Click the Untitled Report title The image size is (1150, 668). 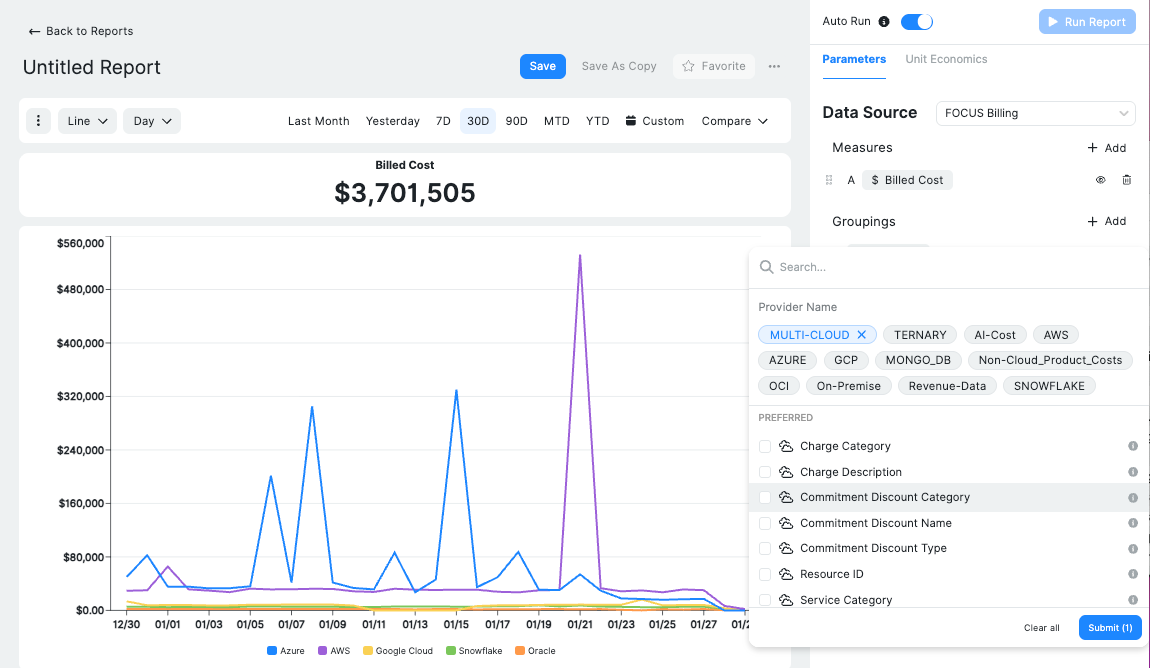pos(92,67)
